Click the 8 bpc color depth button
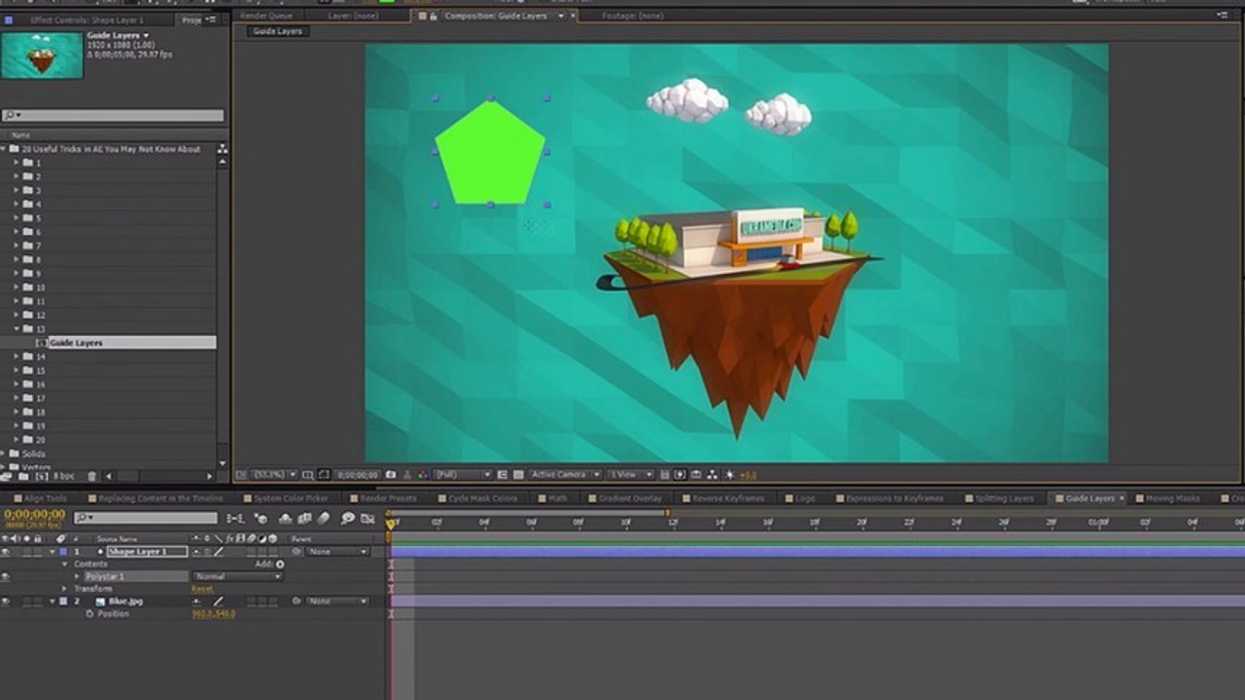Viewport: 1245px width, 700px height. pos(63,476)
